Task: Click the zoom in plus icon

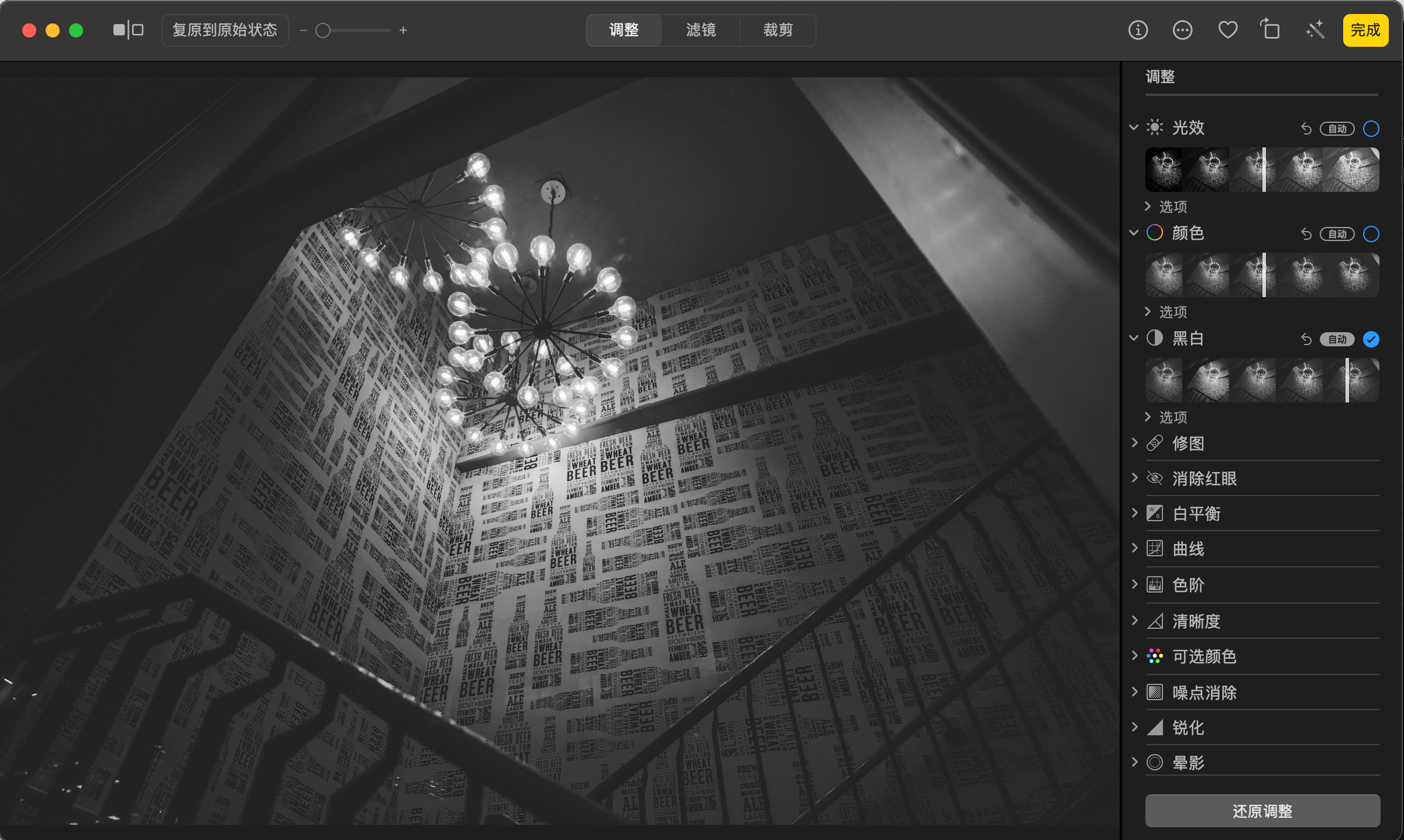Action: pos(403,30)
